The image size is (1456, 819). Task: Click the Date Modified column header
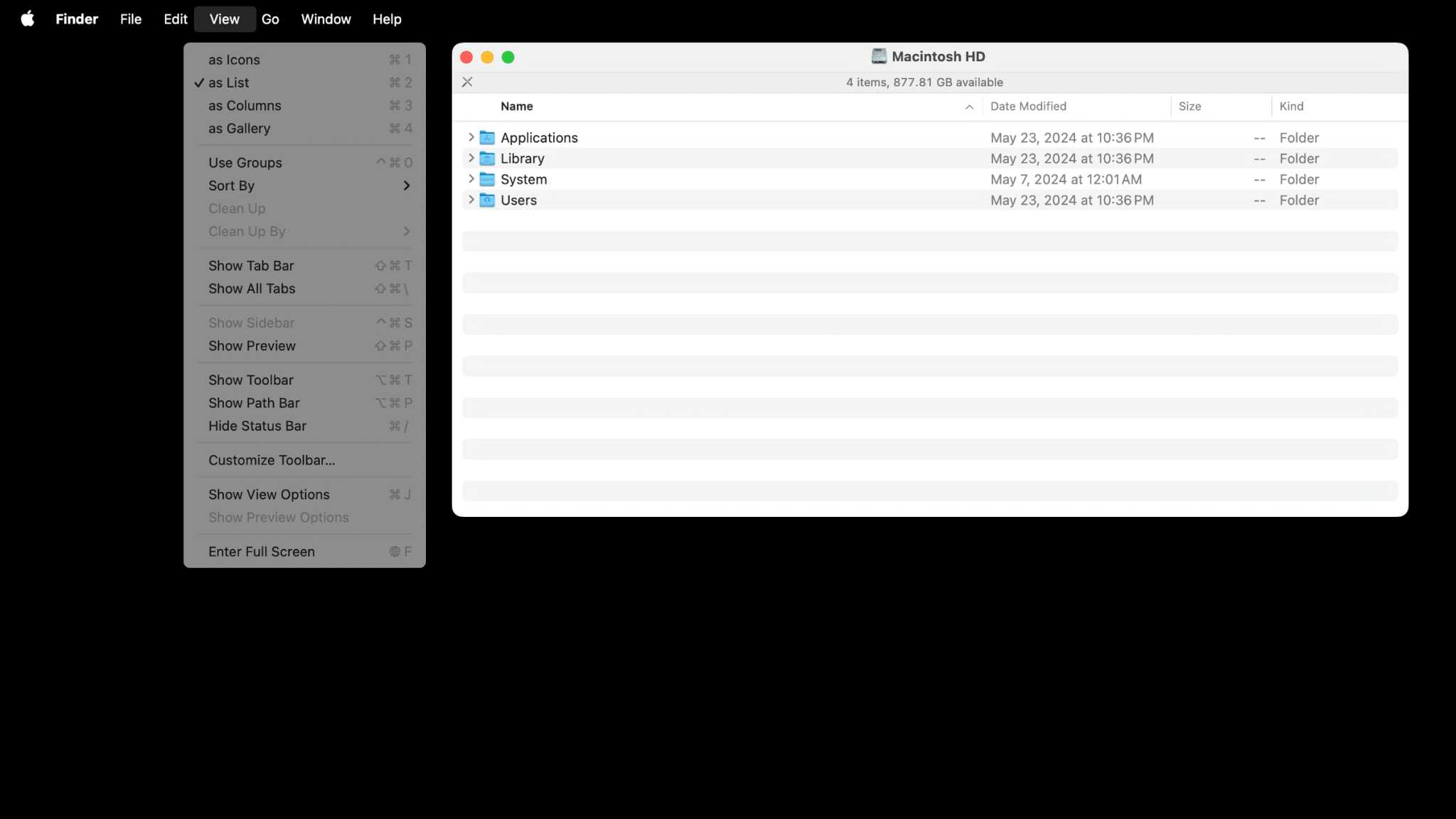(1028, 106)
